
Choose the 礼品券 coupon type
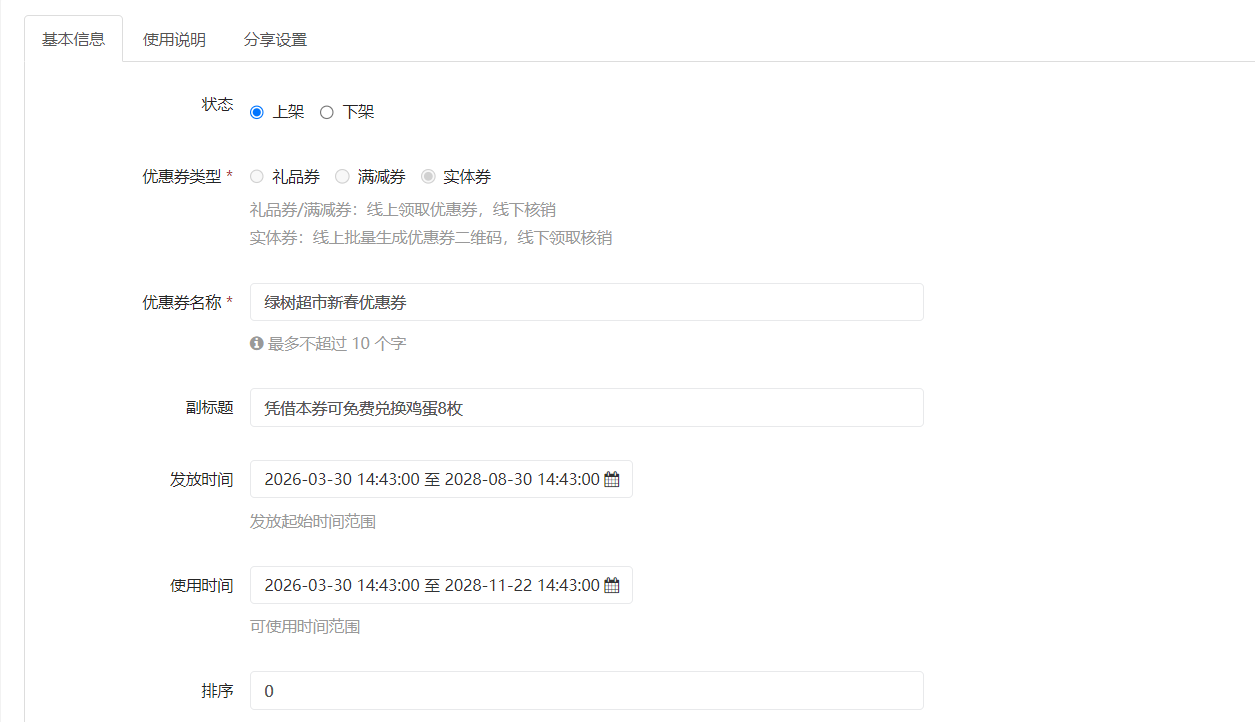tap(257, 177)
